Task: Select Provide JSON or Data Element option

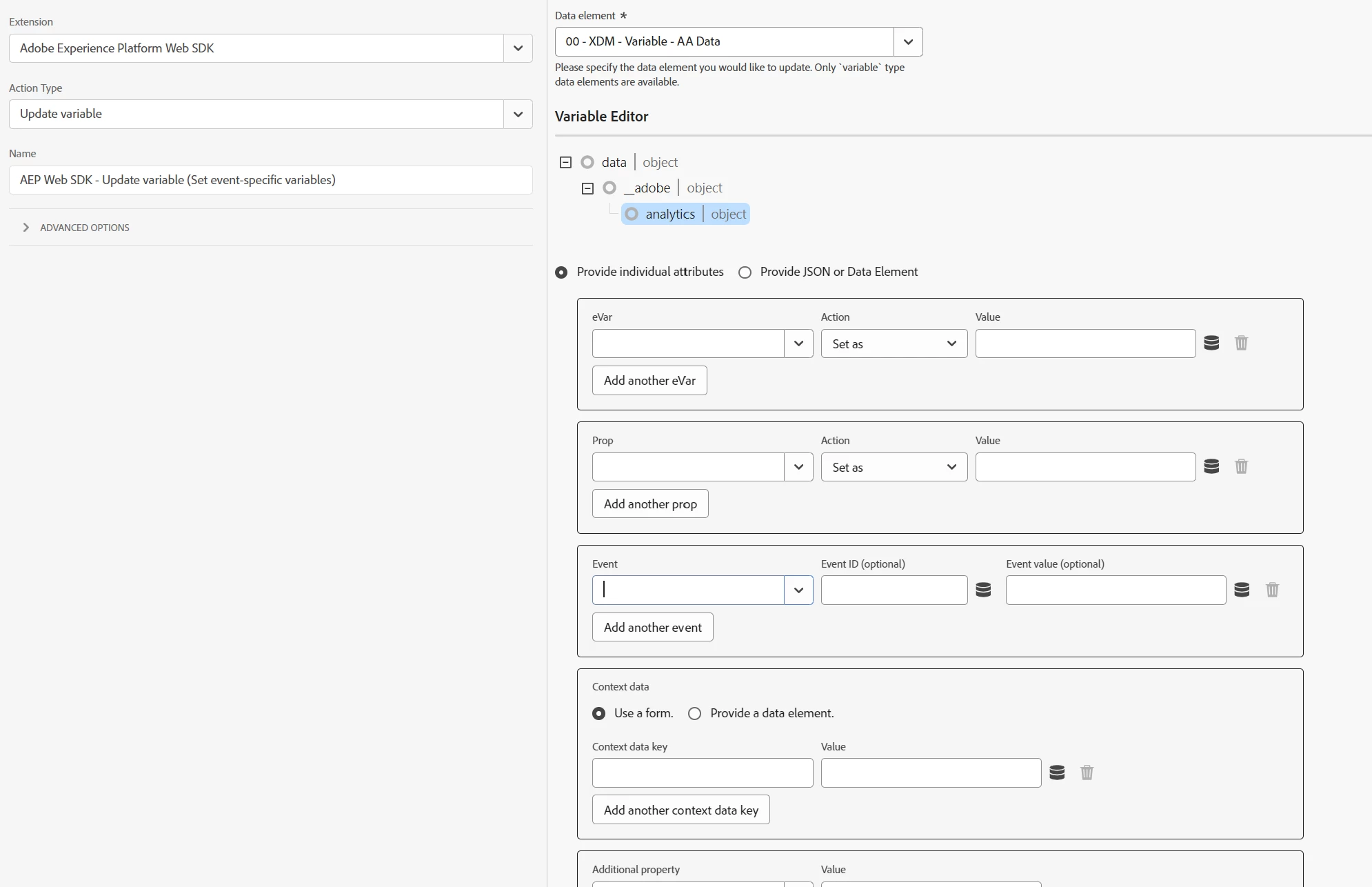Action: tap(745, 272)
